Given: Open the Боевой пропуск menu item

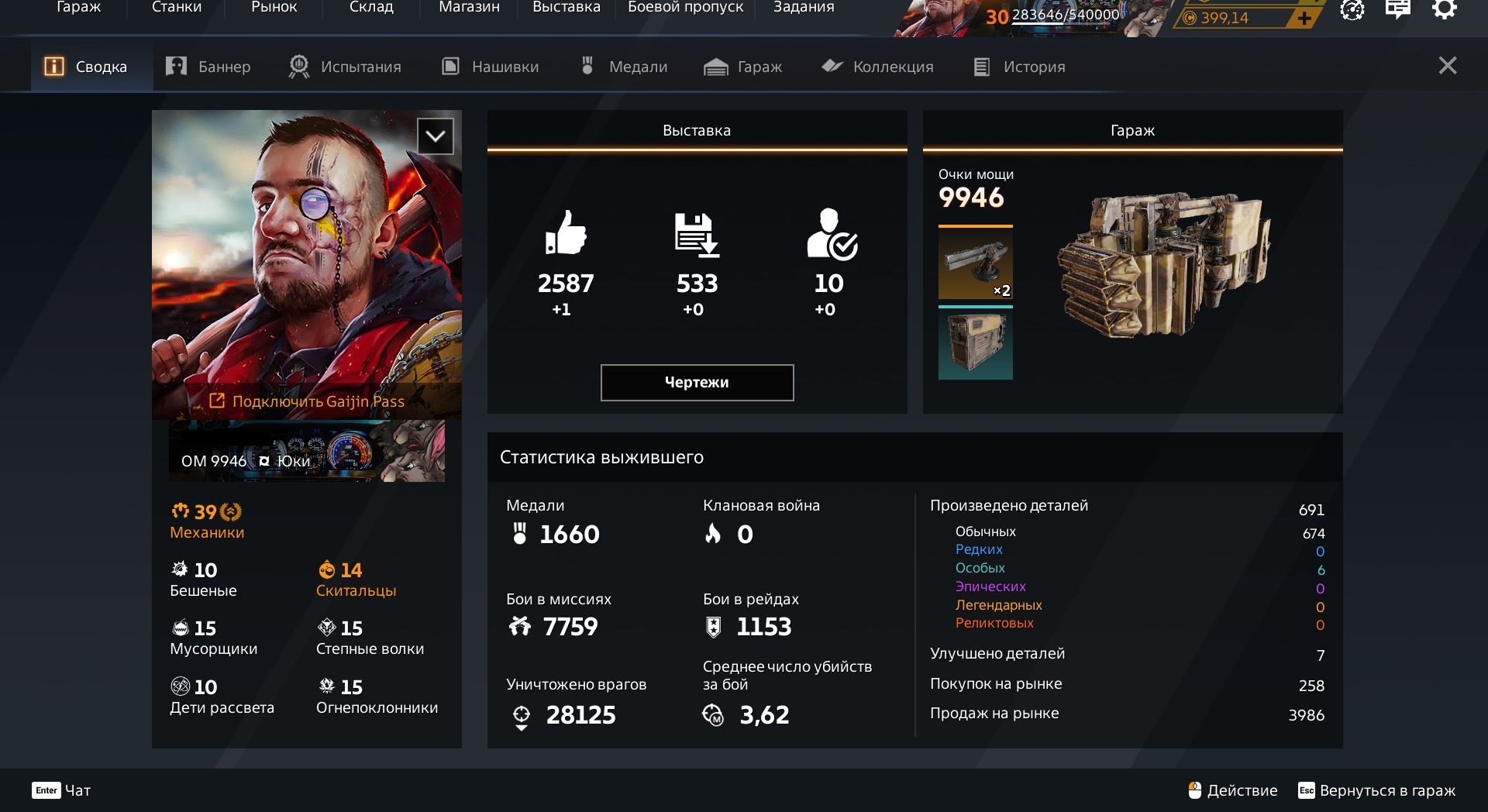Looking at the screenshot, I should pyautogui.click(x=685, y=8).
